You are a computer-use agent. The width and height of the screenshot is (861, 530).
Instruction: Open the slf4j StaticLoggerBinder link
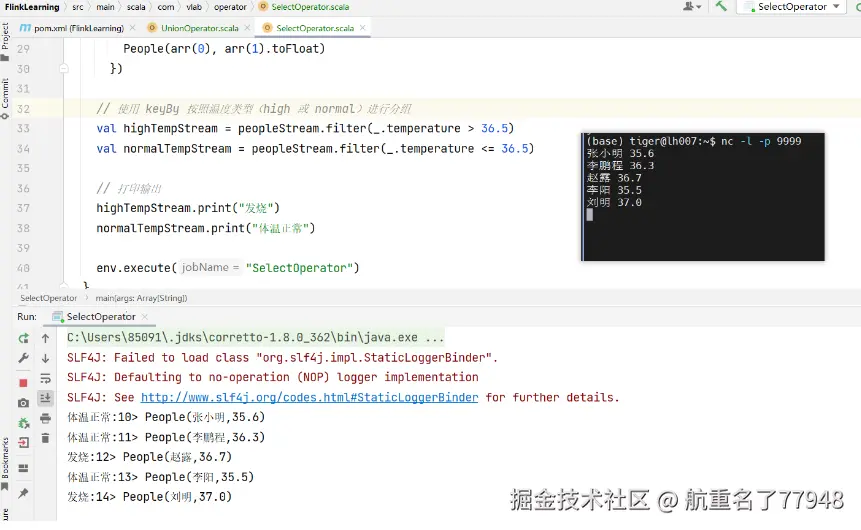point(310,398)
